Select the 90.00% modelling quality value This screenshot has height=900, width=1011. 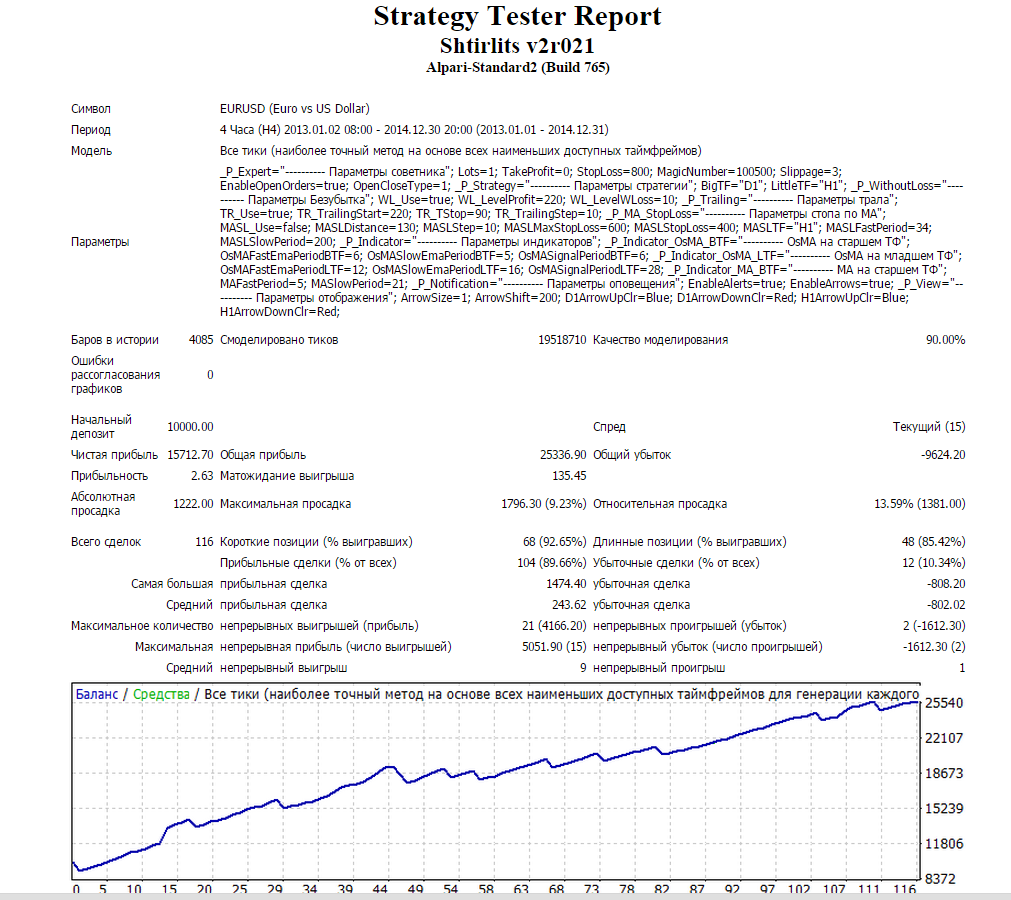945,340
